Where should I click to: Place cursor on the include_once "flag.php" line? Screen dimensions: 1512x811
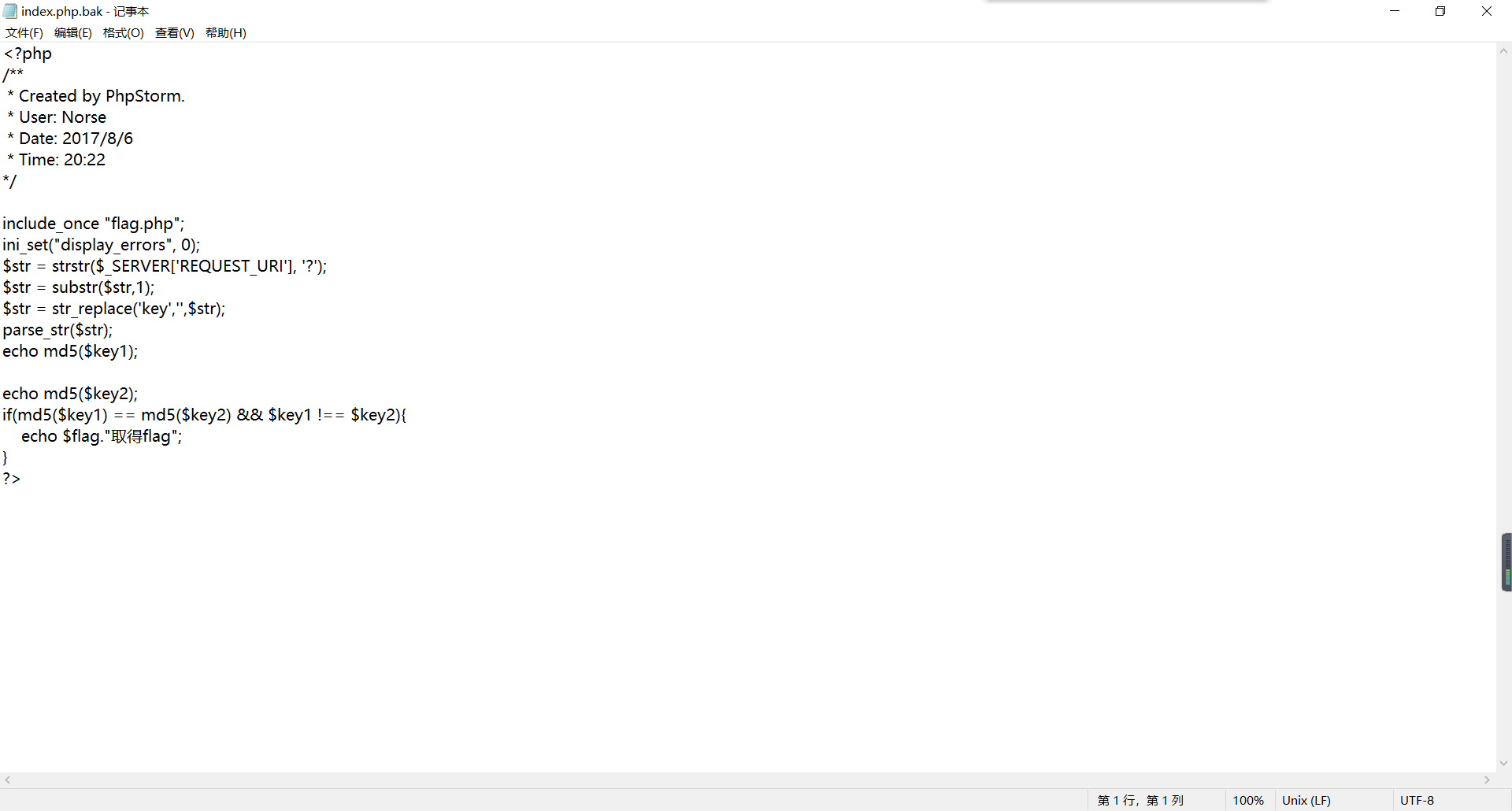[x=93, y=224]
